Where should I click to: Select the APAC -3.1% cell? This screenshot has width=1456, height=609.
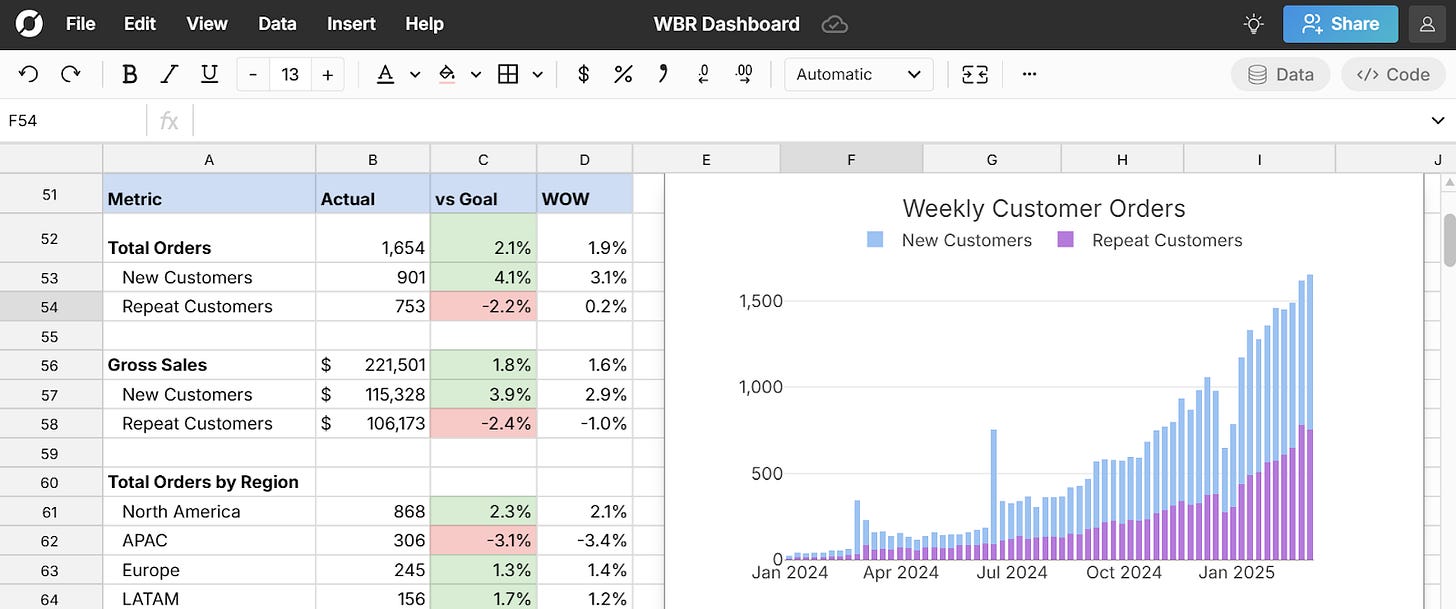(x=484, y=540)
